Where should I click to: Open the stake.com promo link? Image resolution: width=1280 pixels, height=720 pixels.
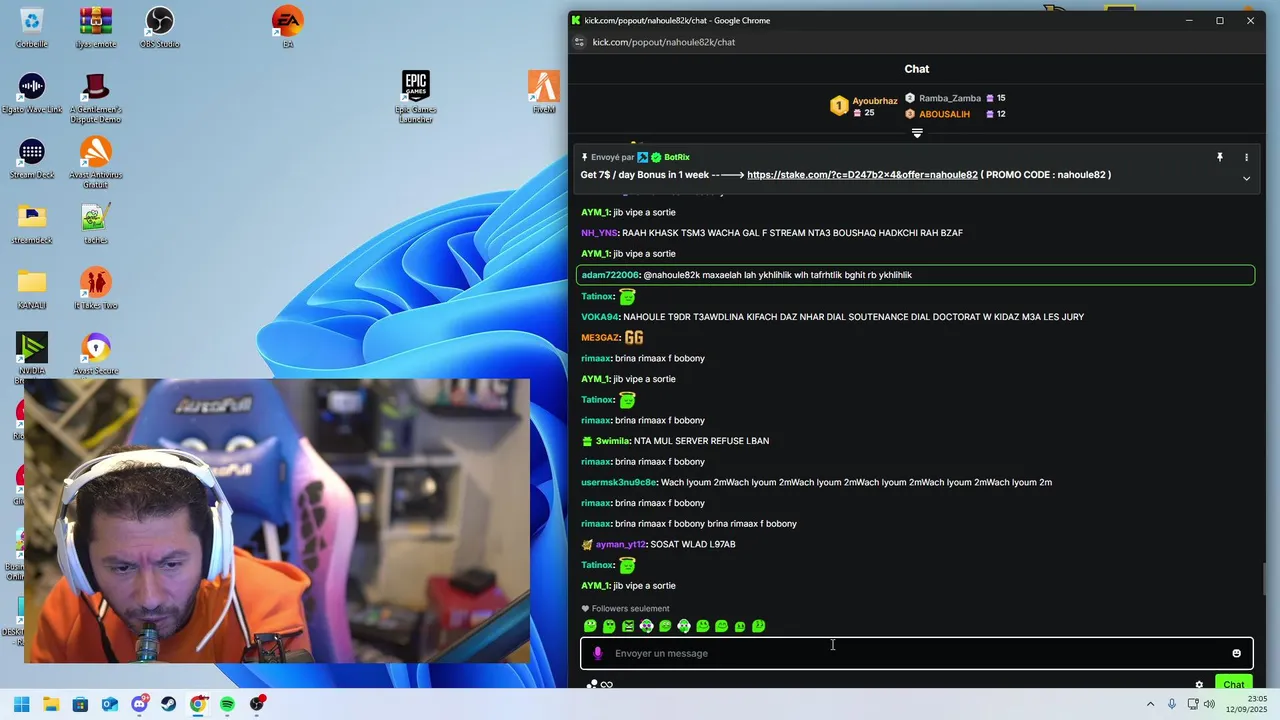pos(862,175)
